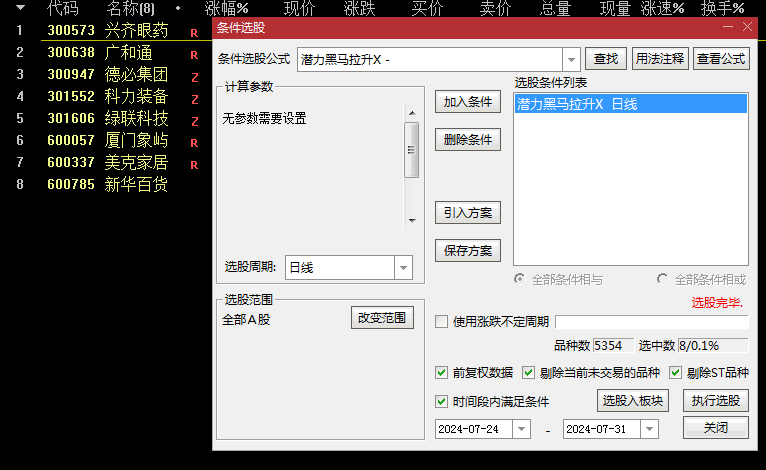Select 潜力黑马拉升X 日线 condition in list
The height and width of the screenshot is (470, 766).
(631, 104)
